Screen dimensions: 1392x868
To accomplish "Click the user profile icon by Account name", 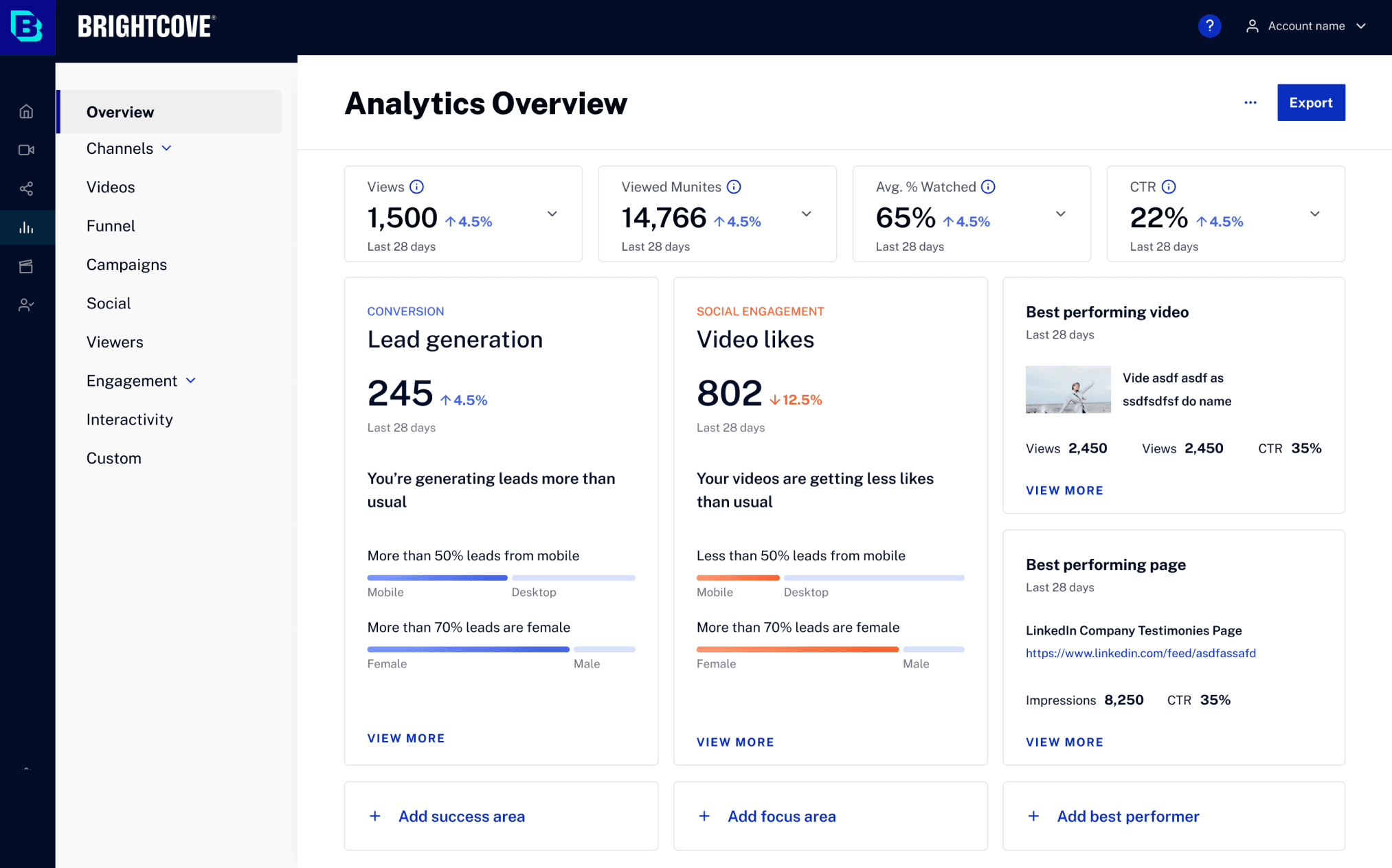I will point(1253,26).
